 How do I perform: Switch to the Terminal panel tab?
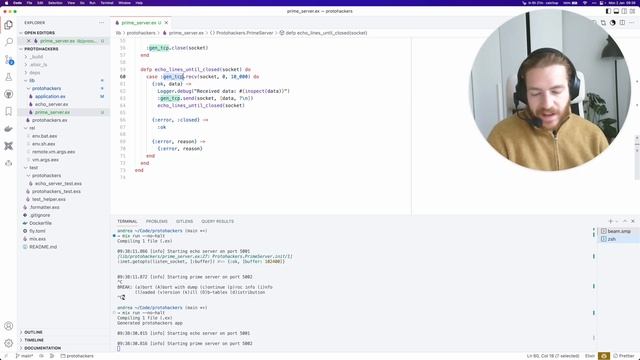coord(127,221)
